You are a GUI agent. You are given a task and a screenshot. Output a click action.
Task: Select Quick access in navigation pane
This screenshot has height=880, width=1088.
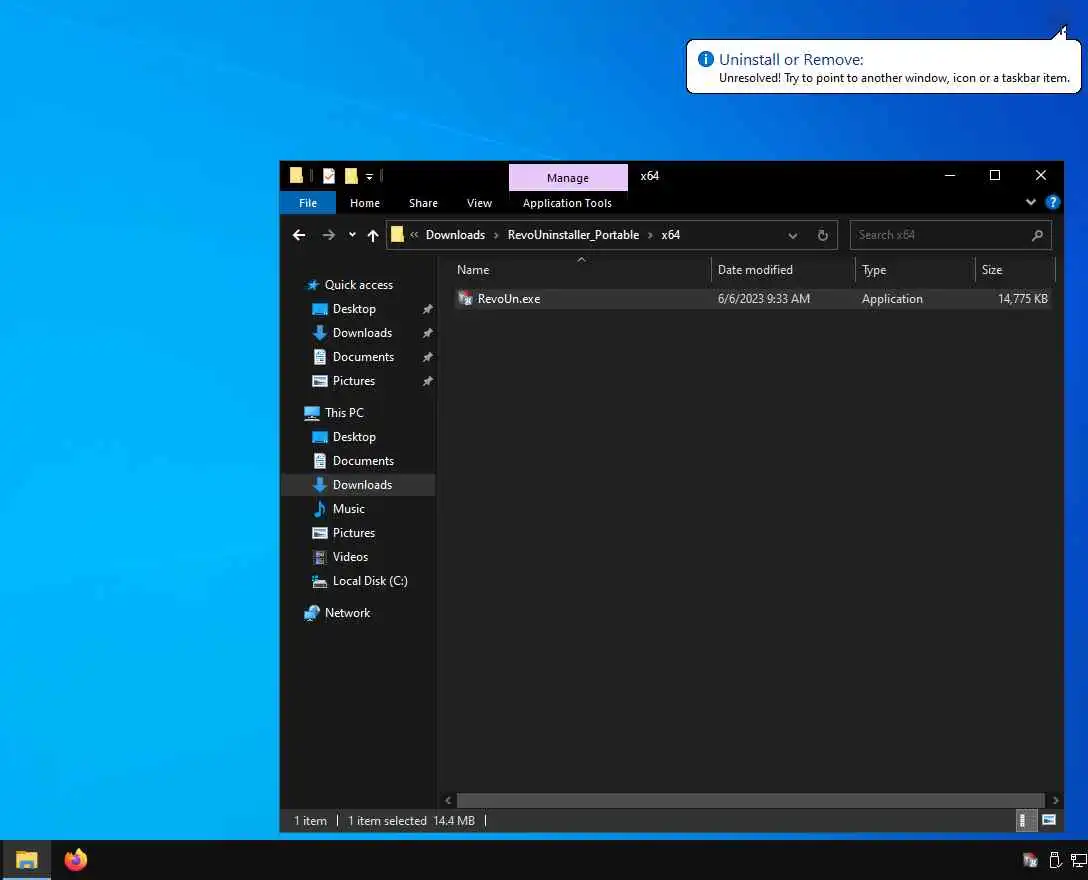click(358, 285)
